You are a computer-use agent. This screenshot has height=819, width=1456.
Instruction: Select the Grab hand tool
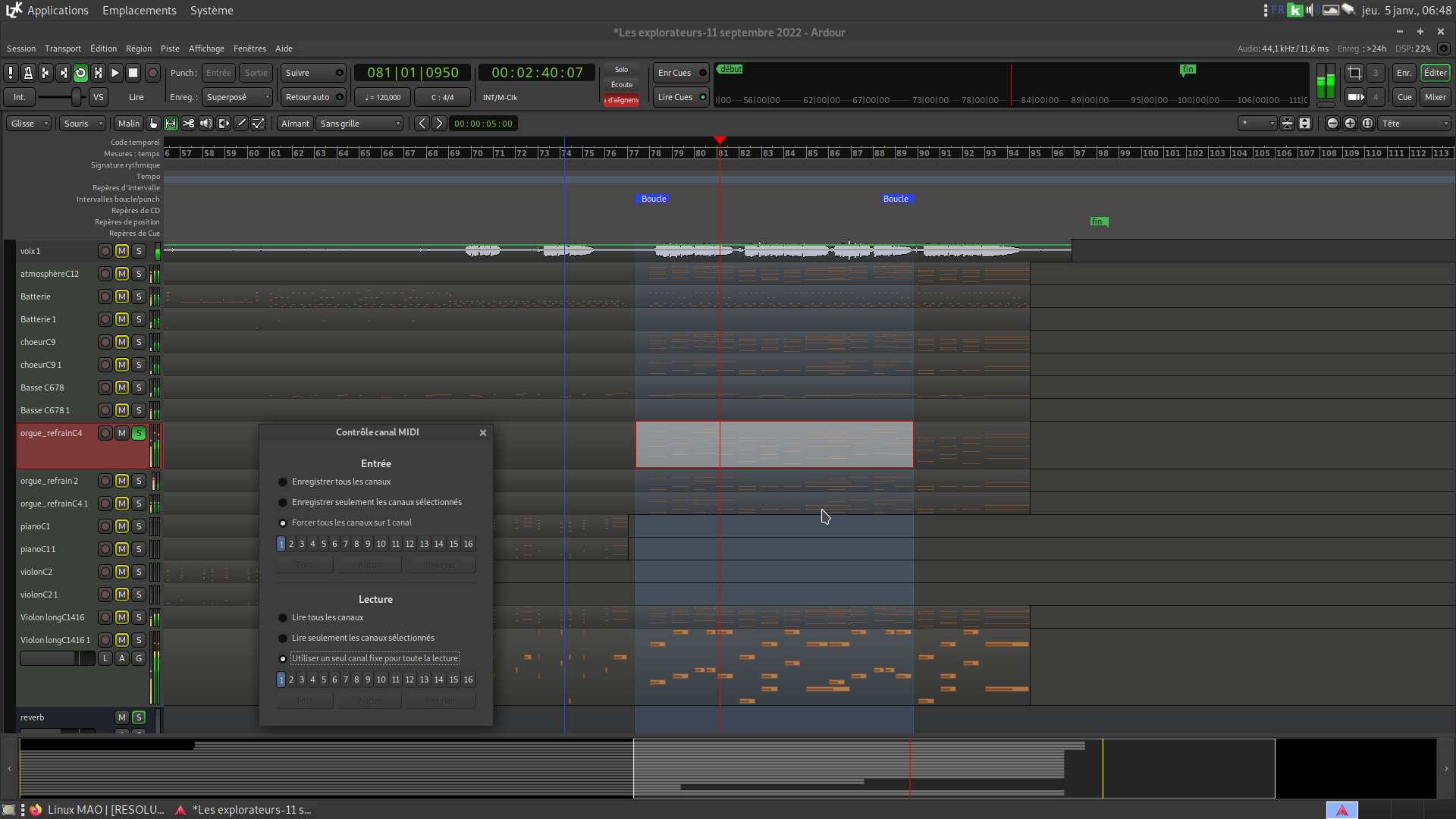[x=154, y=124]
